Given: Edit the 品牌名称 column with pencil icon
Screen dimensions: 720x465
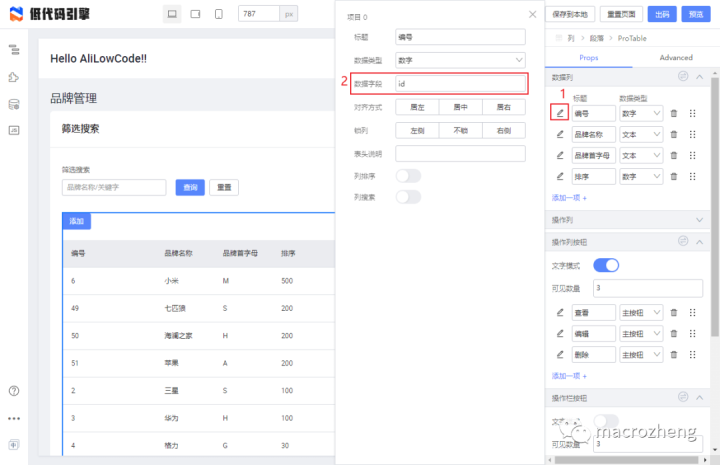Looking at the screenshot, I should [x=560, y=134].
